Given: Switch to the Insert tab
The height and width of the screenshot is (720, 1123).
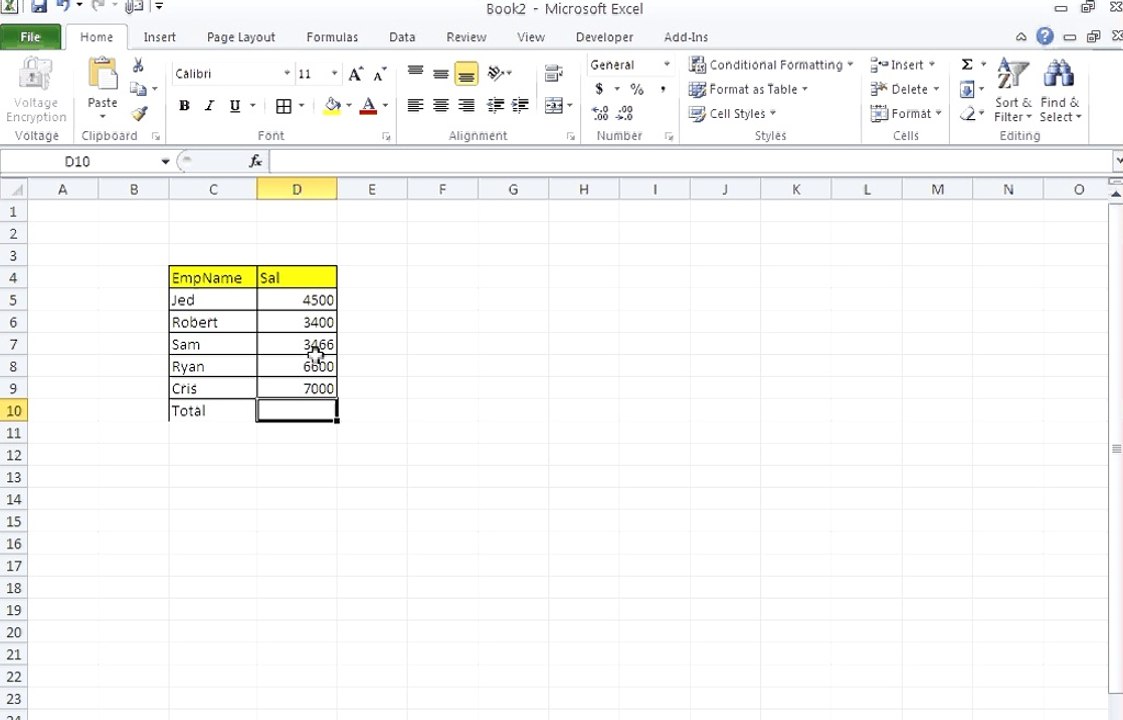Looking at the screenshot, I should tap(159, 37).
